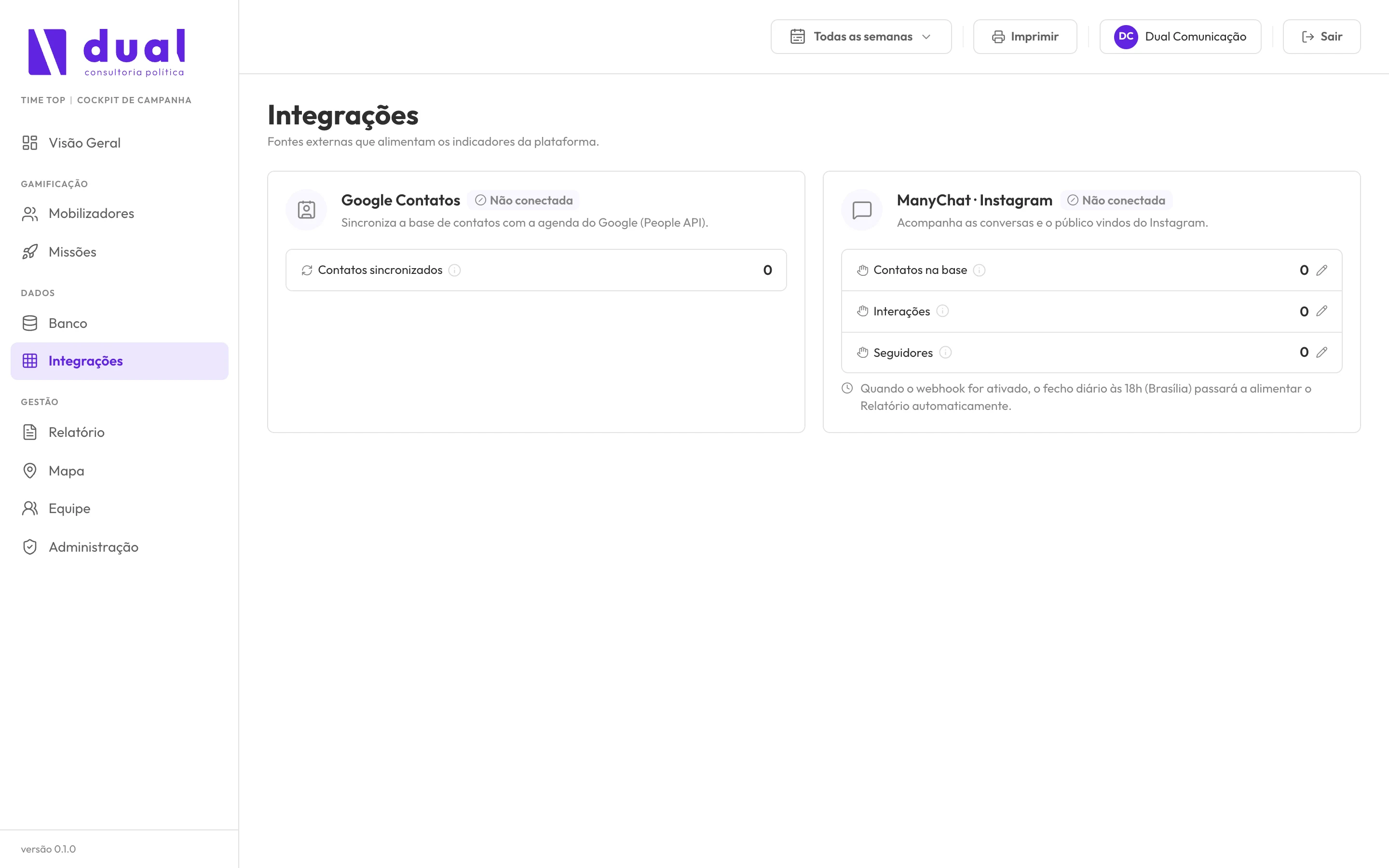Image resolution: width=1389 pixels, height=868 pixels.
Task: Open the Dual Comunicação account button
Action: pyautogui.click(x=1180, y=37)
